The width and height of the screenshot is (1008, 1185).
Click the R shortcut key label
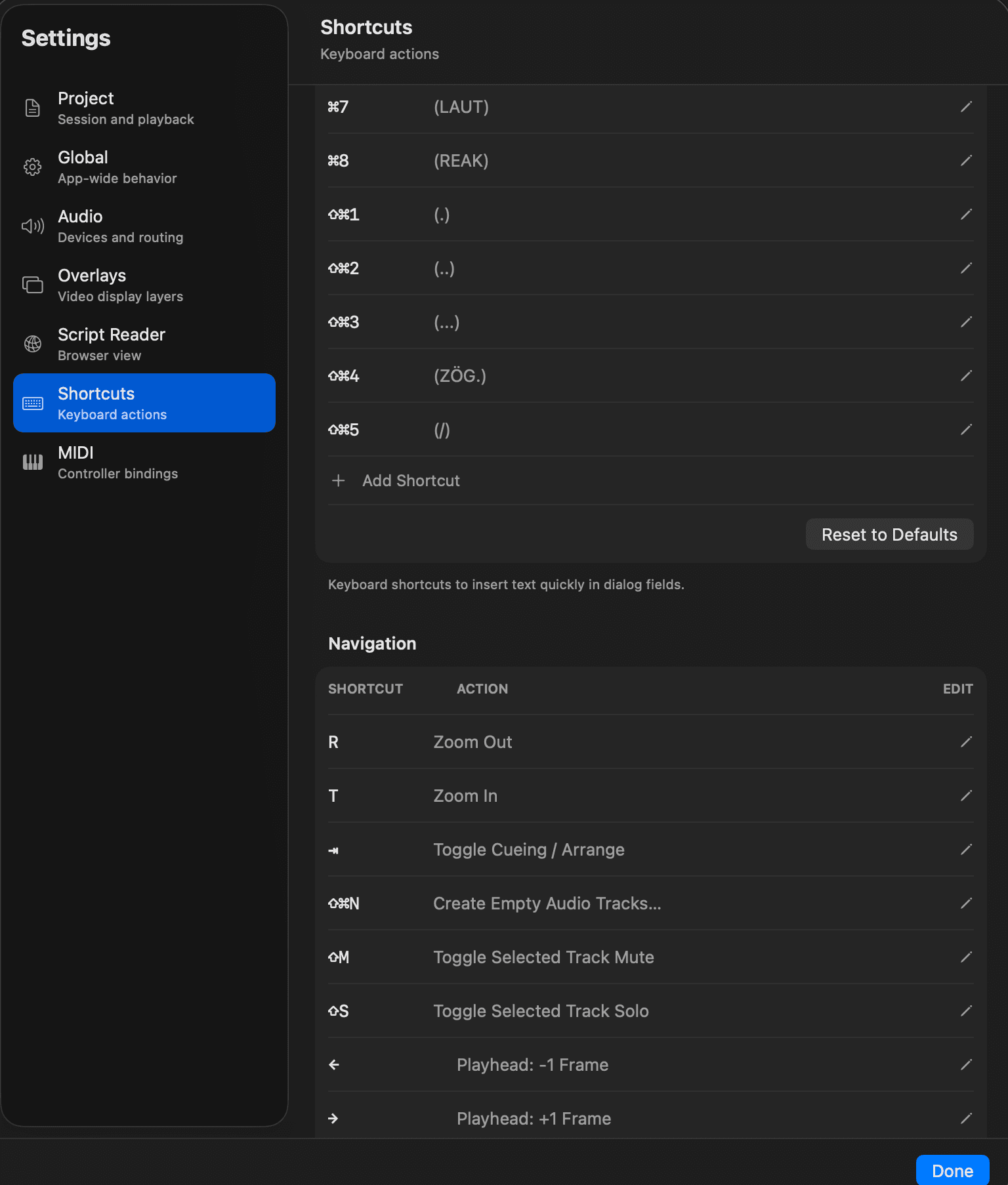click(333, 742)
